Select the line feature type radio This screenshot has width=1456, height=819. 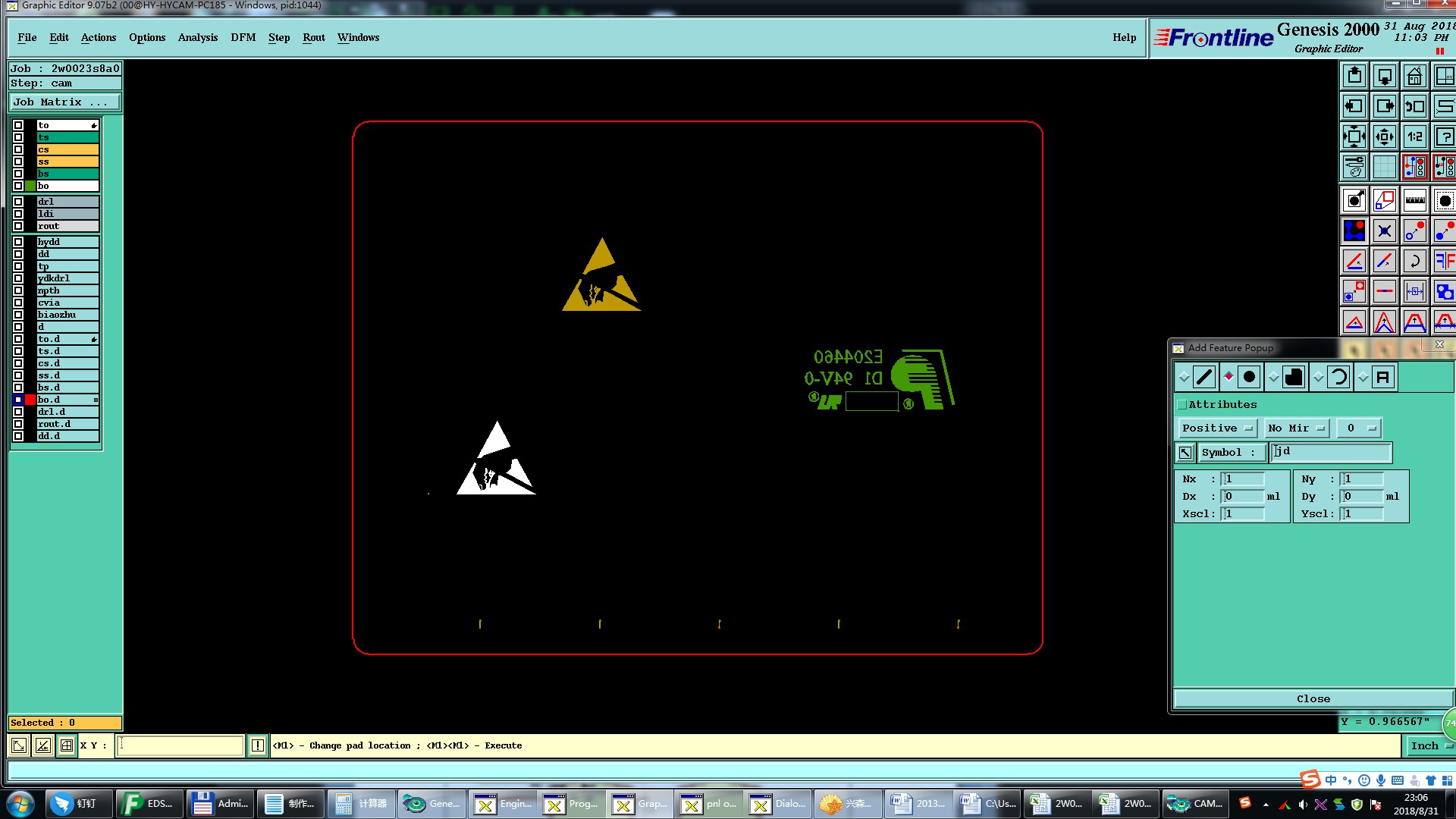pyautogui.click(x=1184, y=377)
